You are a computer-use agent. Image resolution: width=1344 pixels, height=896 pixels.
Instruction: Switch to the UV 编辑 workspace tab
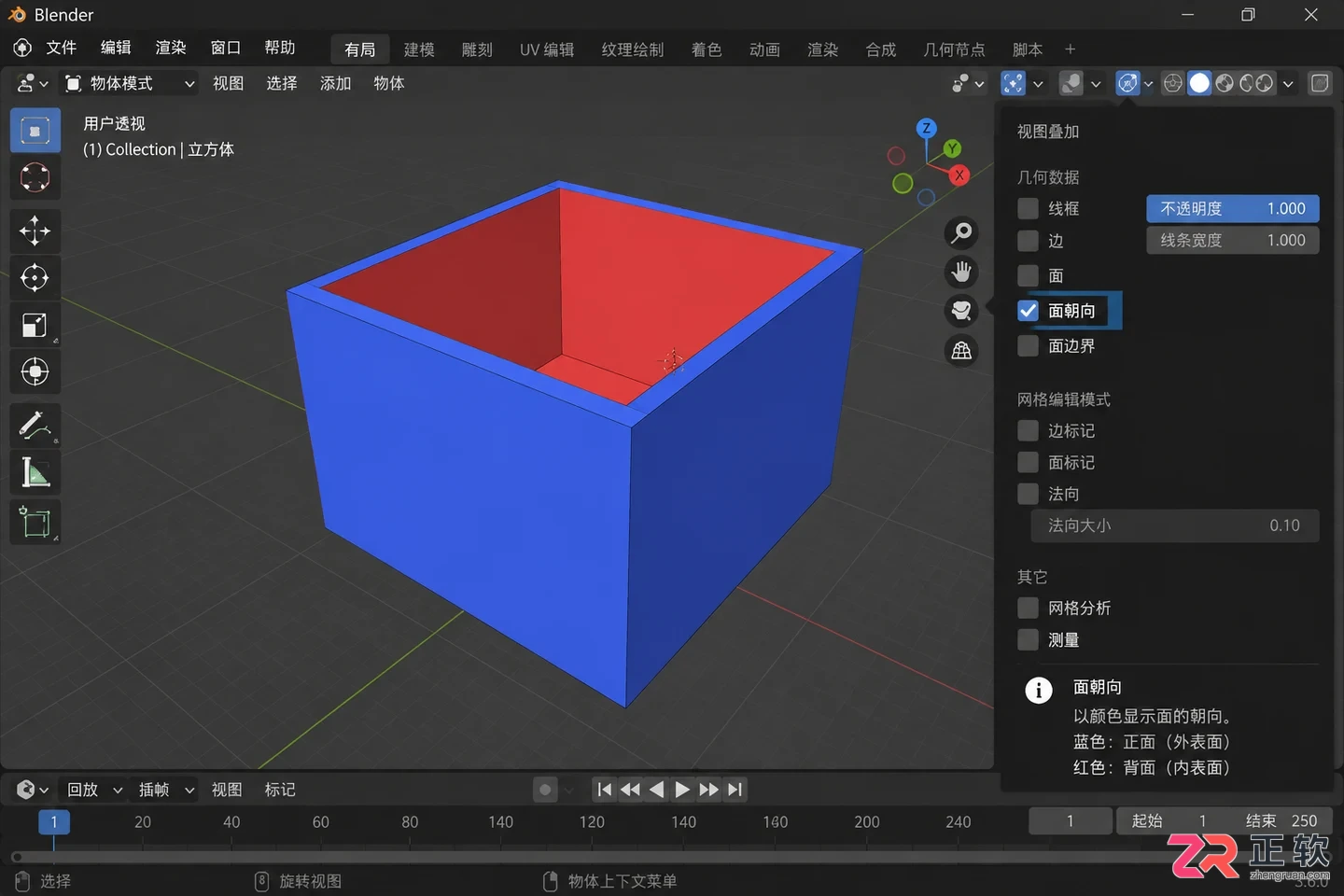547,49
